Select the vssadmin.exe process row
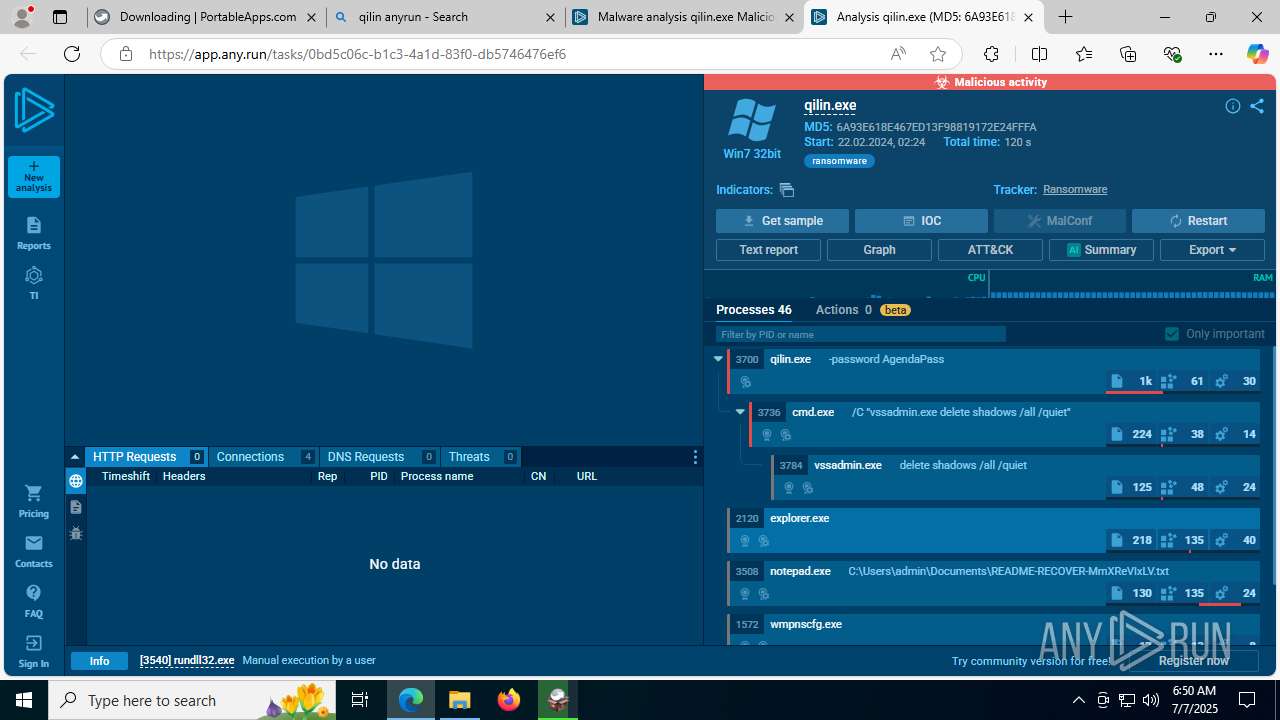Screen dimensions: 1280x720 tap(1016, 476)
